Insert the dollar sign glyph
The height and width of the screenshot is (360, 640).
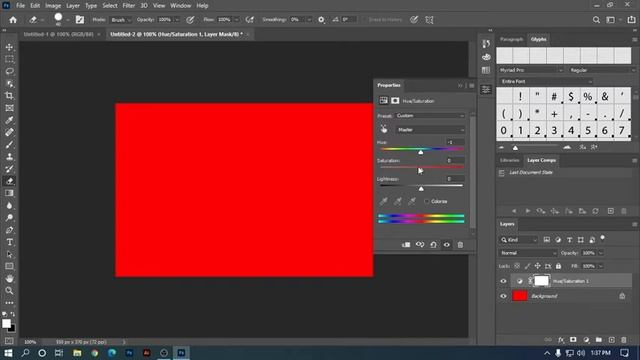(x=571, y=96)
